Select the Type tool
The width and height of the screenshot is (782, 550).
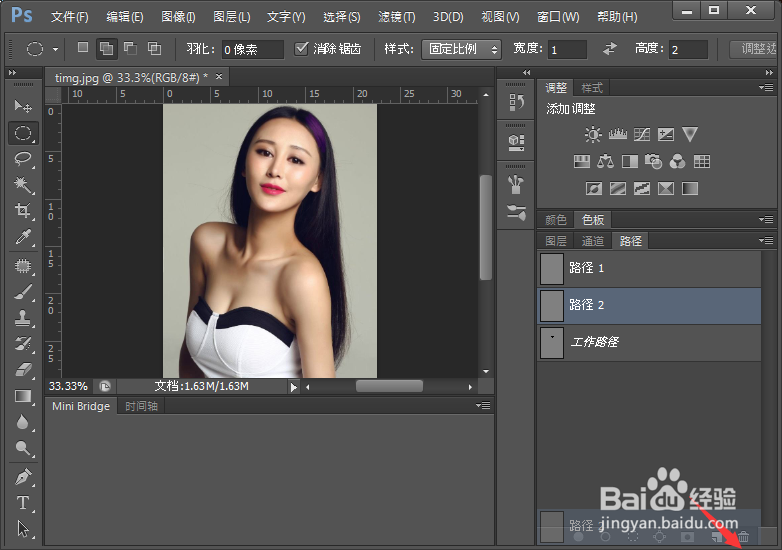click(23, 503)
